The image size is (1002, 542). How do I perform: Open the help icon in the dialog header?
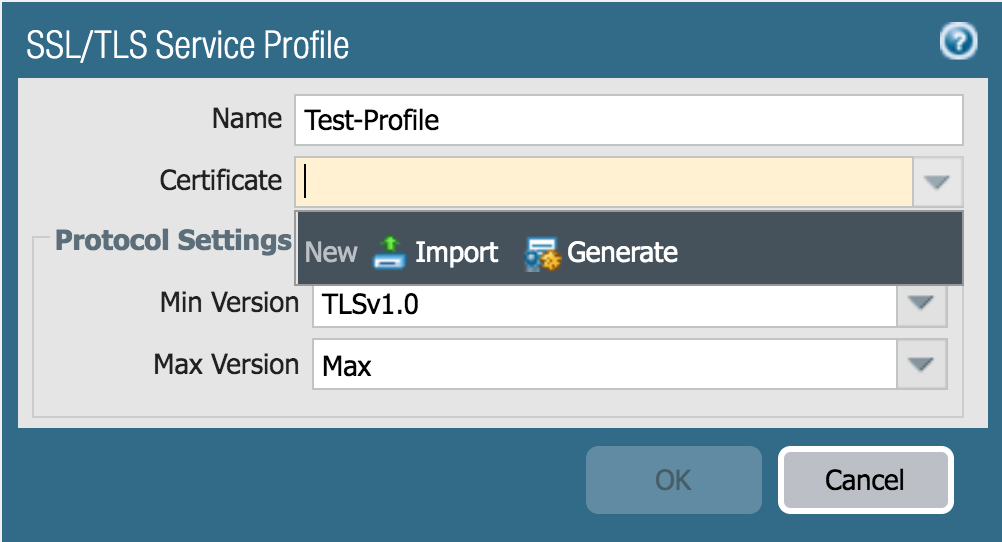point(958,42)
